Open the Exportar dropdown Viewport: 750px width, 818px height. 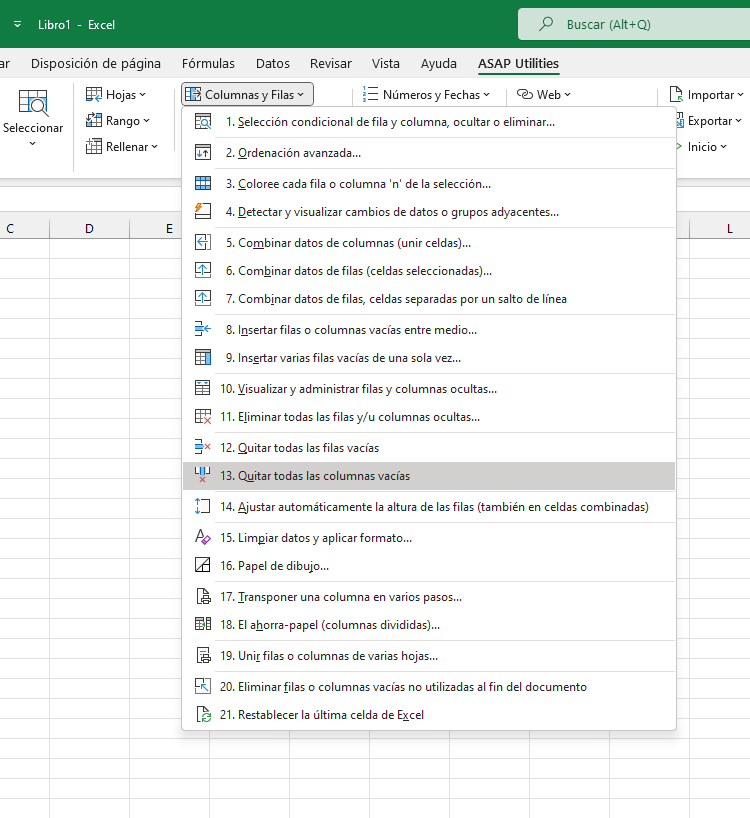tap(708, 121)
